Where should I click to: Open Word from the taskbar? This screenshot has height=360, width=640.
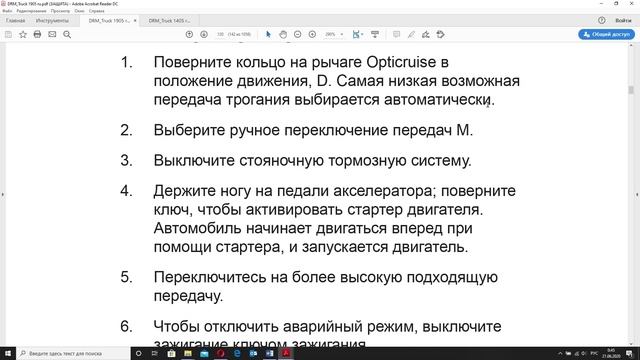tap(270, 353)
